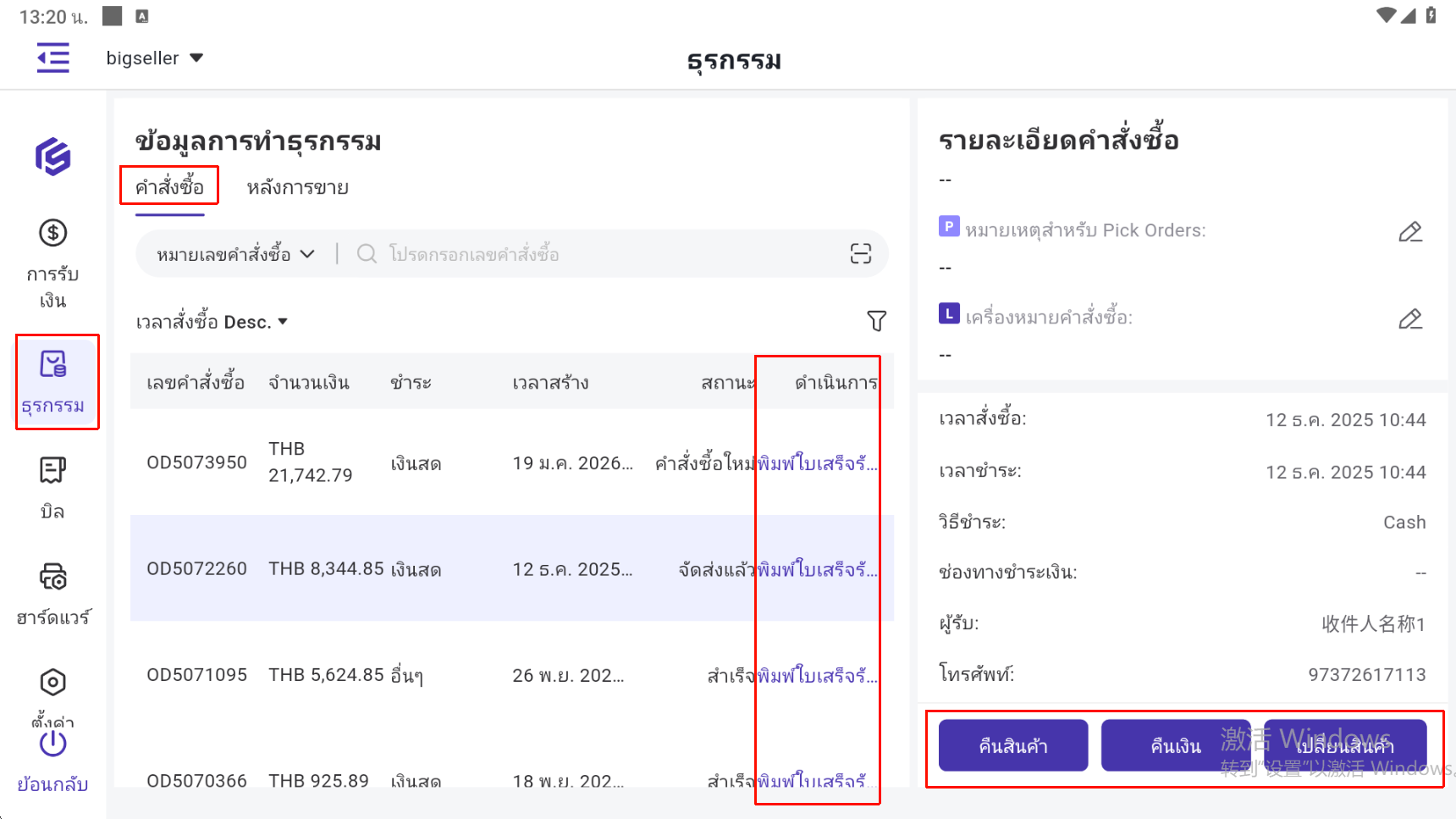Expand the bigseller store dropdown
Image resolution: width=1456 pixels, height=819 pixels.
154,58
